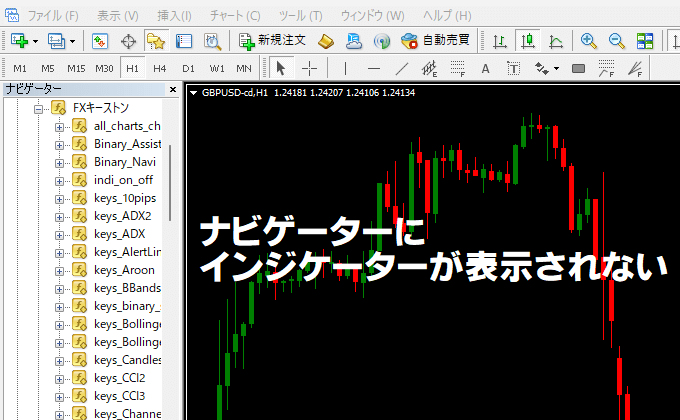This screenshot has width=680, height=420.
Task: Select equidistant channel tool
Action: [429, 69]
